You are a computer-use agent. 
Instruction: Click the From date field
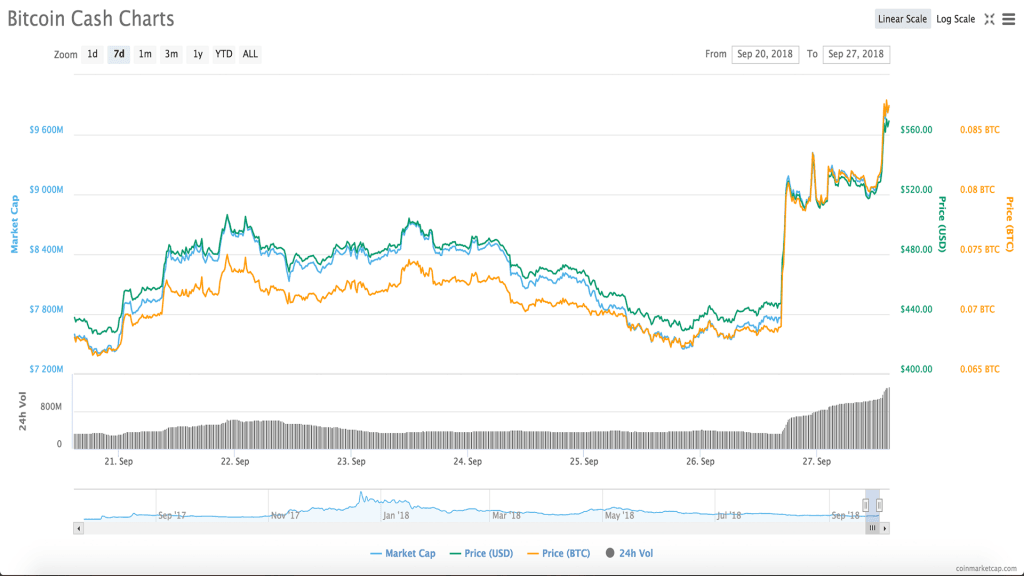pyautogui.click(x=765, y=54)
